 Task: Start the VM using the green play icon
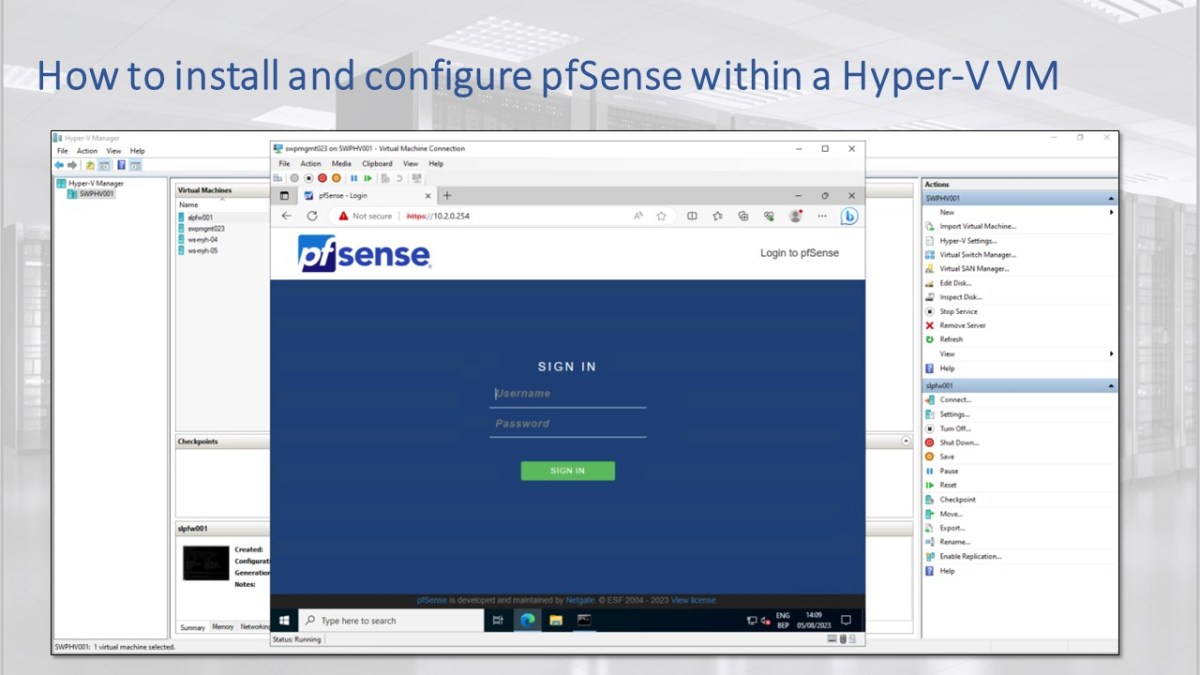[x=367, y=177]
